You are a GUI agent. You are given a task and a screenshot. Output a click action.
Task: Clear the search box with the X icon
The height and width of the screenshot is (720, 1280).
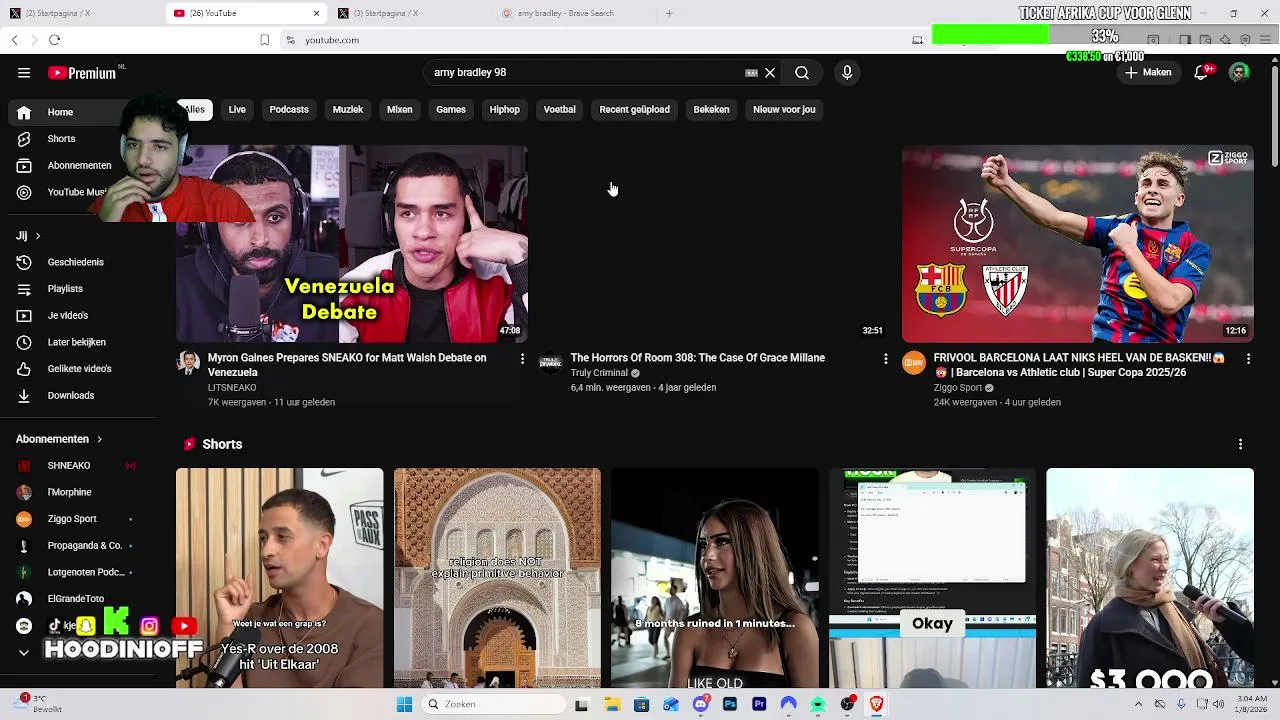[770, 73]
